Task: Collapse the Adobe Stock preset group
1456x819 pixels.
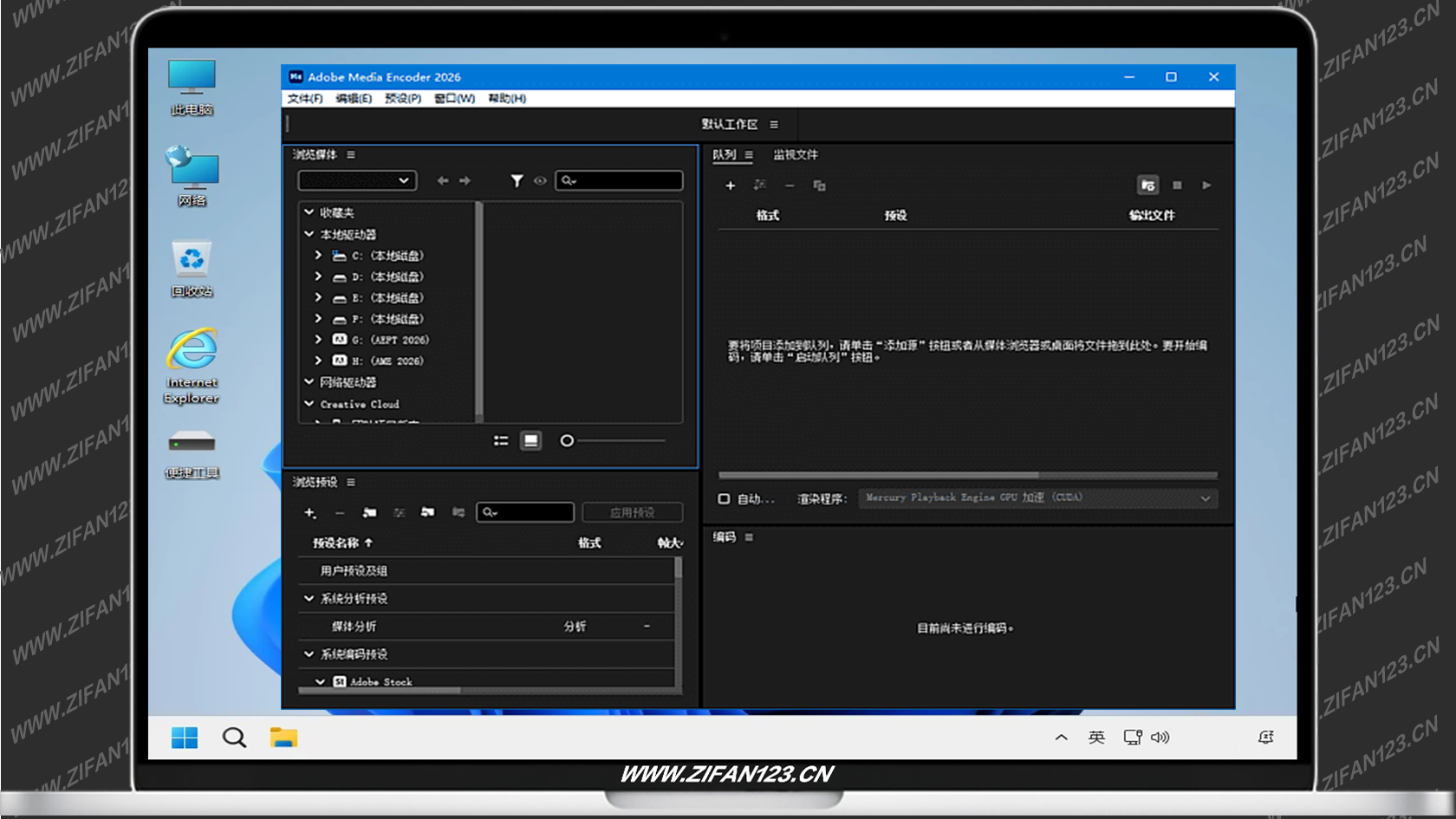Action: coord(320,681)
